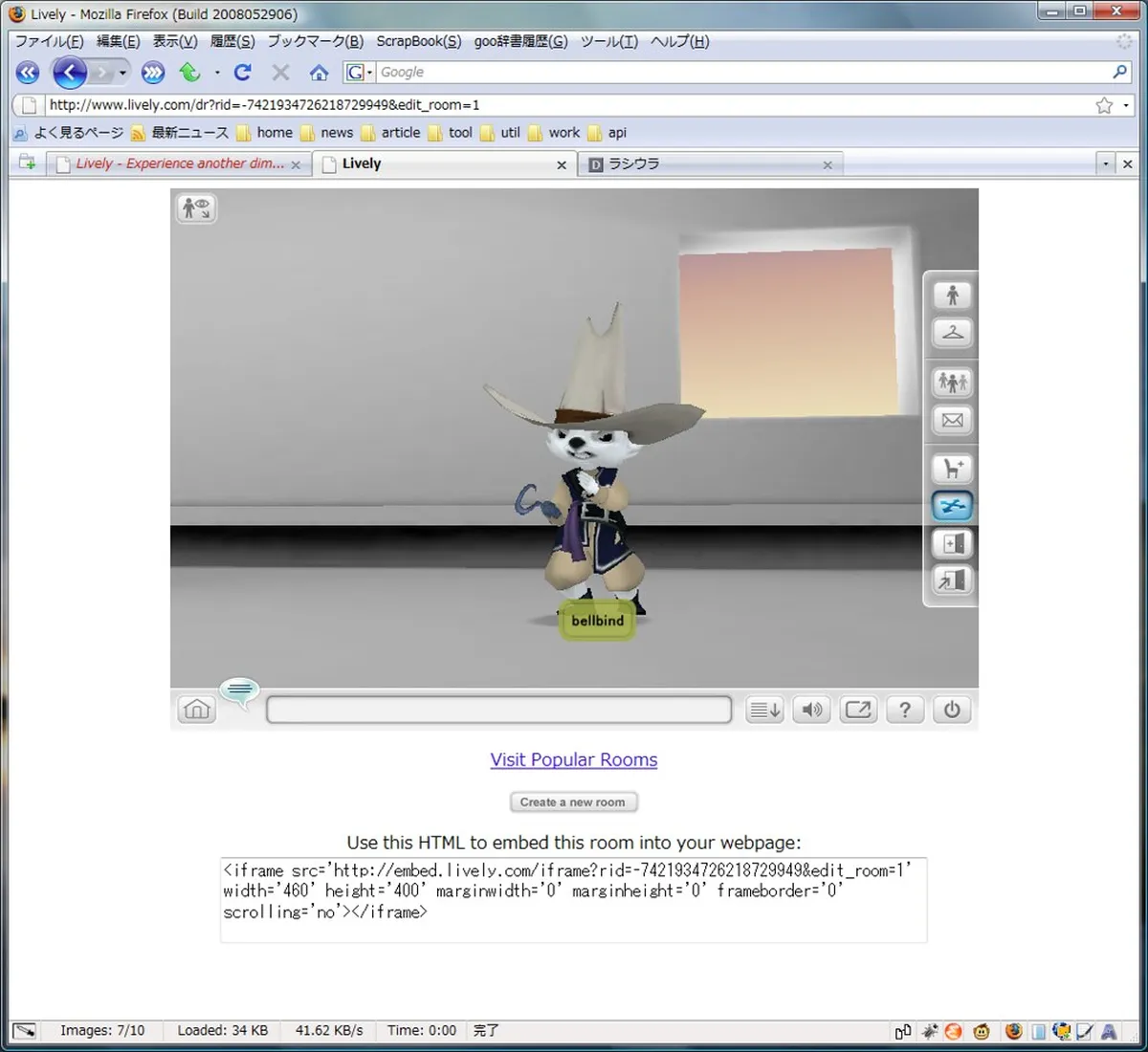Open the ブックマーク(B) menu
The width and height of the screenshot is (1148, 1052).
tap(315, 41)
